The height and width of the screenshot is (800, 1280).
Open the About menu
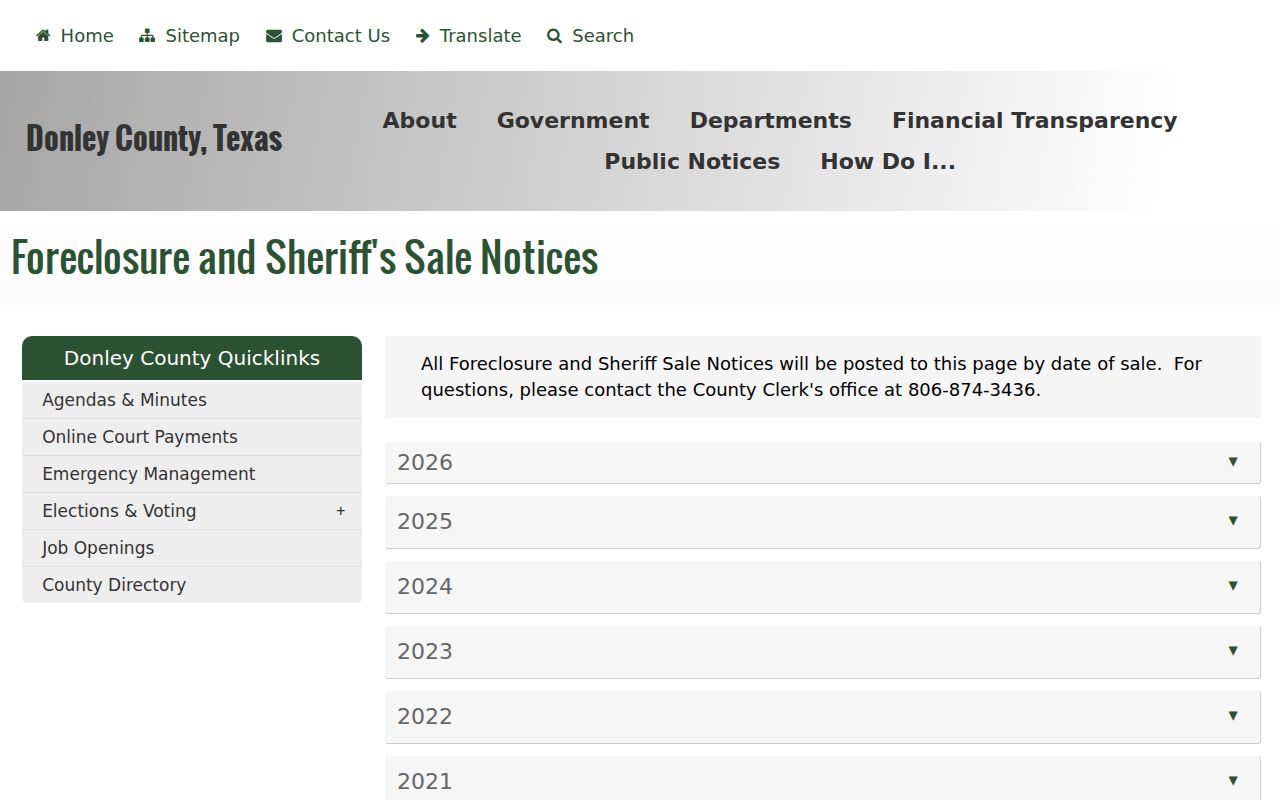(420, 120)
